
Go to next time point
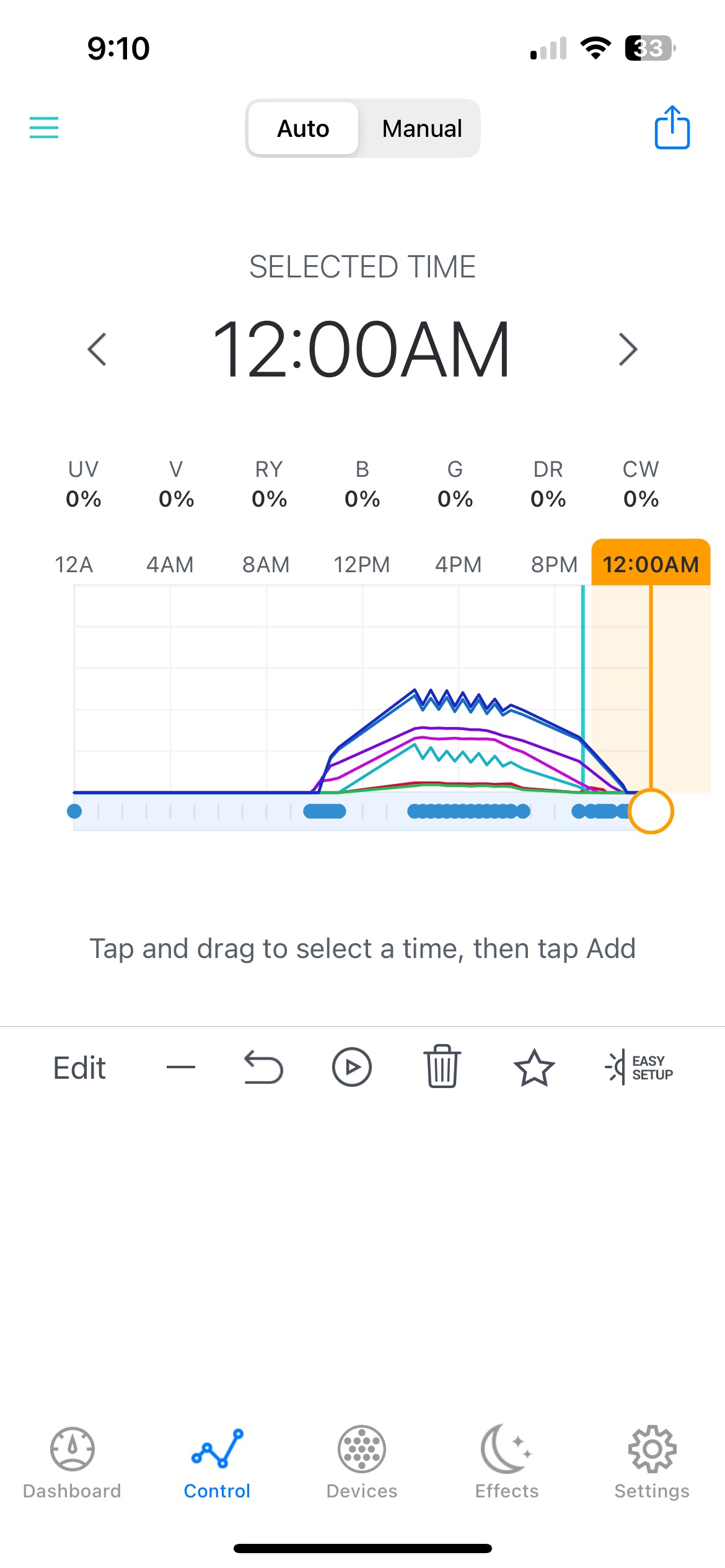628,349
